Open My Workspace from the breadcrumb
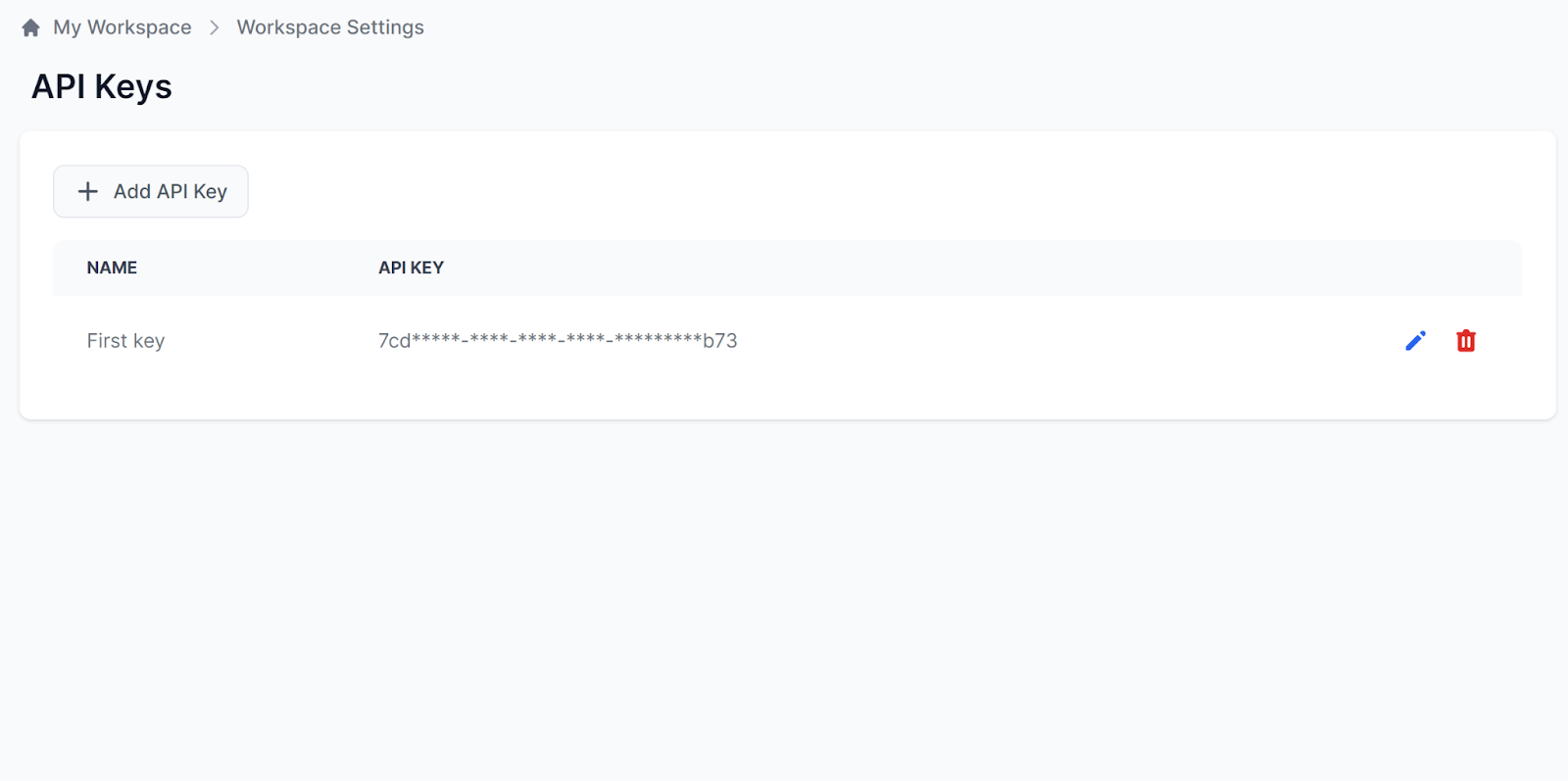 tap(122, 26)
